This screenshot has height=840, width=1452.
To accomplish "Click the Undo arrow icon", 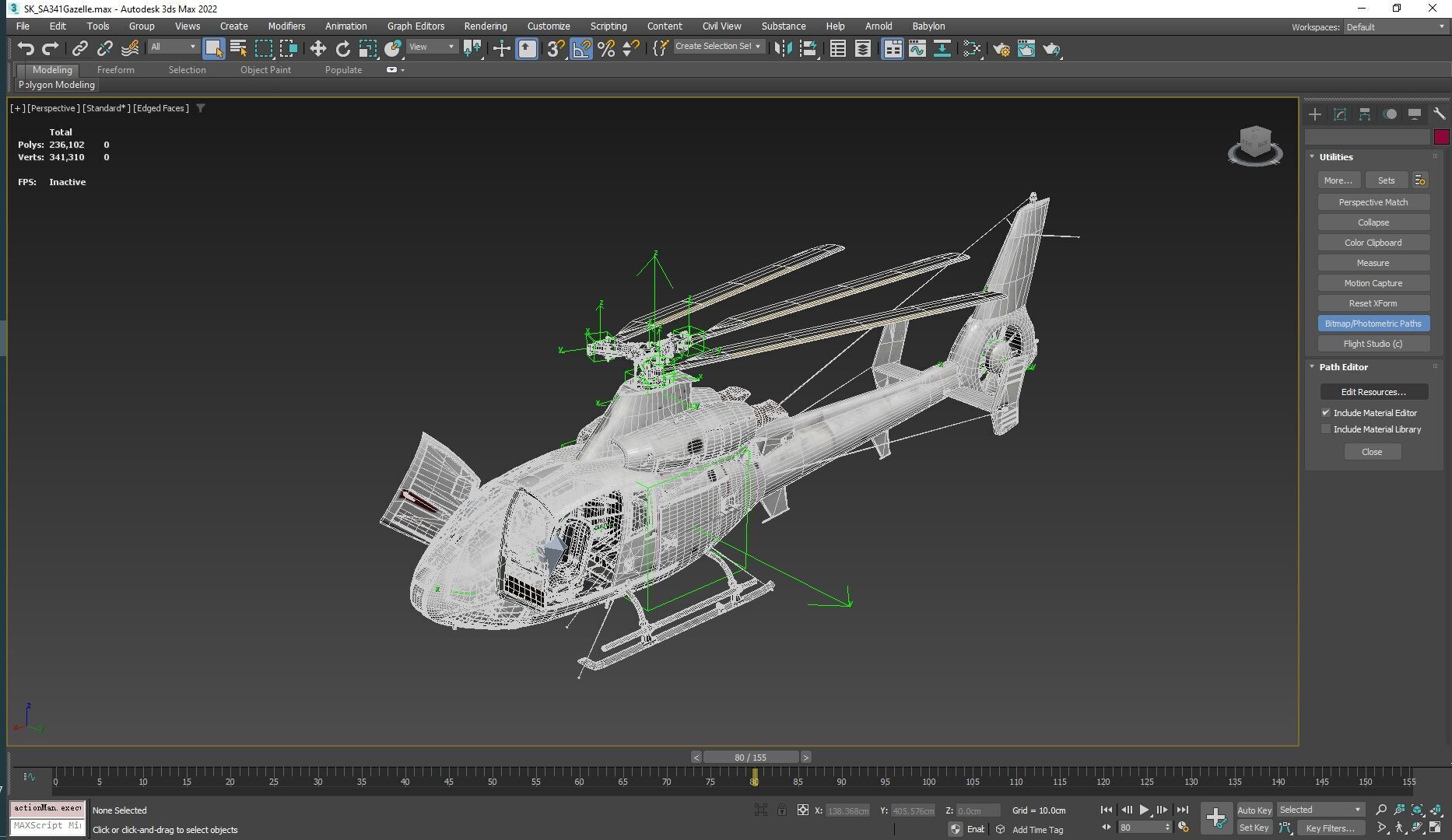I will [26, 48].
